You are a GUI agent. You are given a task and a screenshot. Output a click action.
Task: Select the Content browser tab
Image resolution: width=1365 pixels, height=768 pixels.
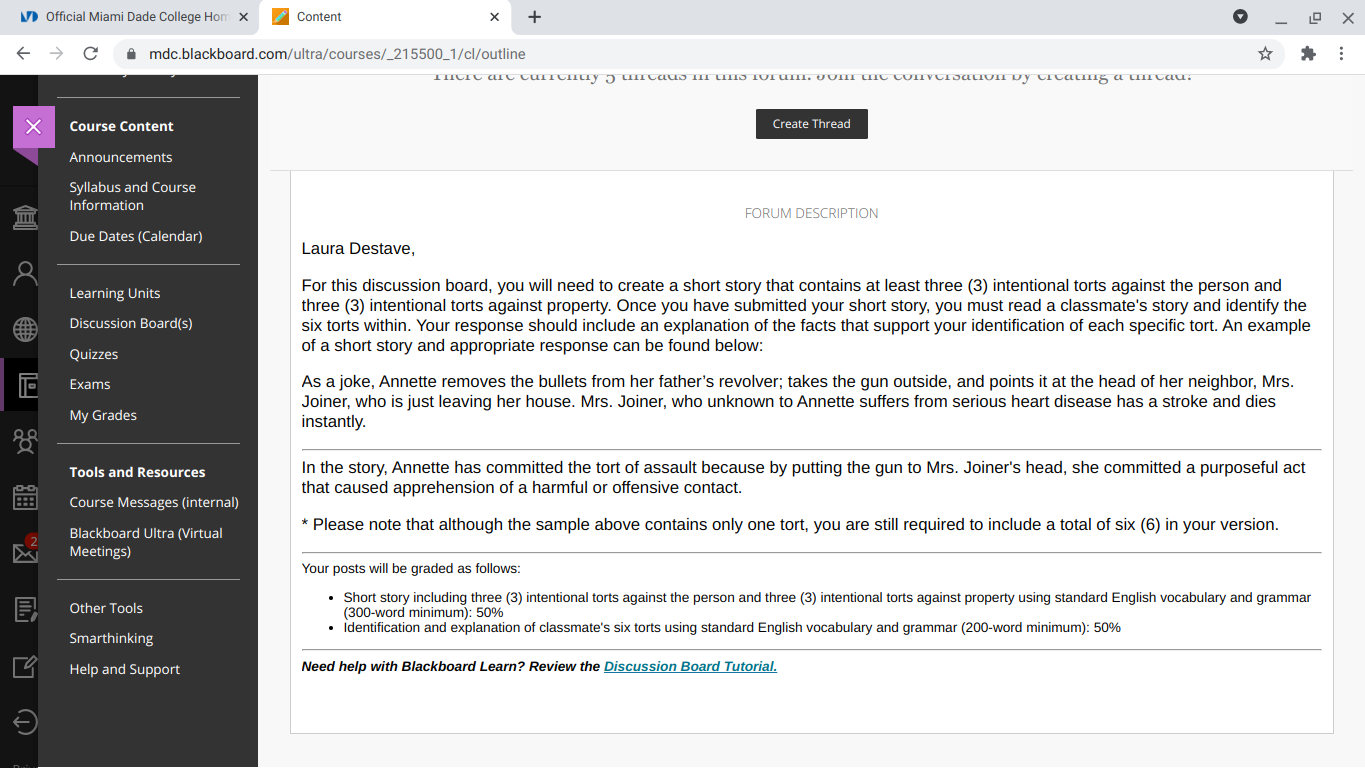(x=385, y=17)
